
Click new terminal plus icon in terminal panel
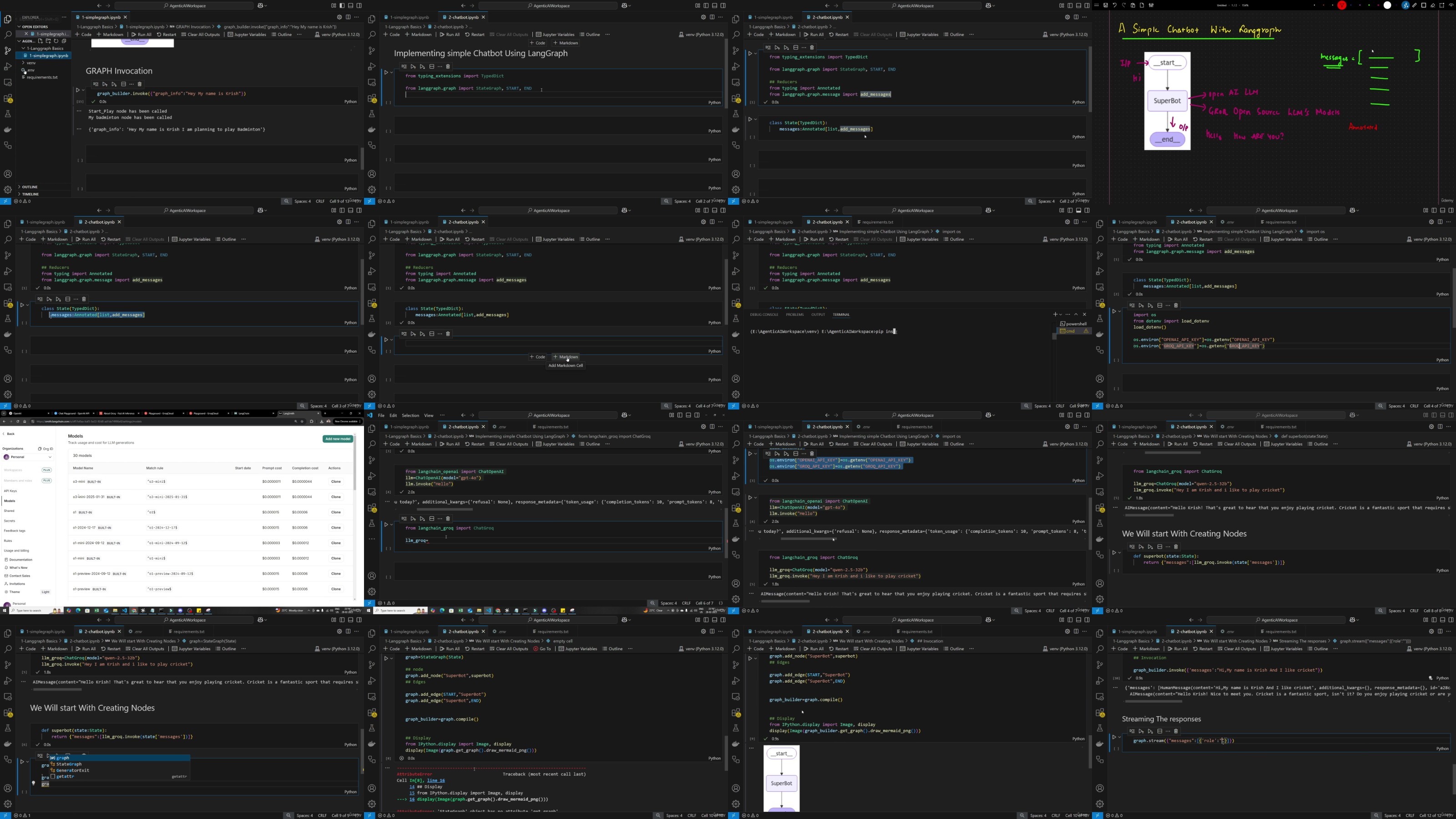tap(1055, 314)
